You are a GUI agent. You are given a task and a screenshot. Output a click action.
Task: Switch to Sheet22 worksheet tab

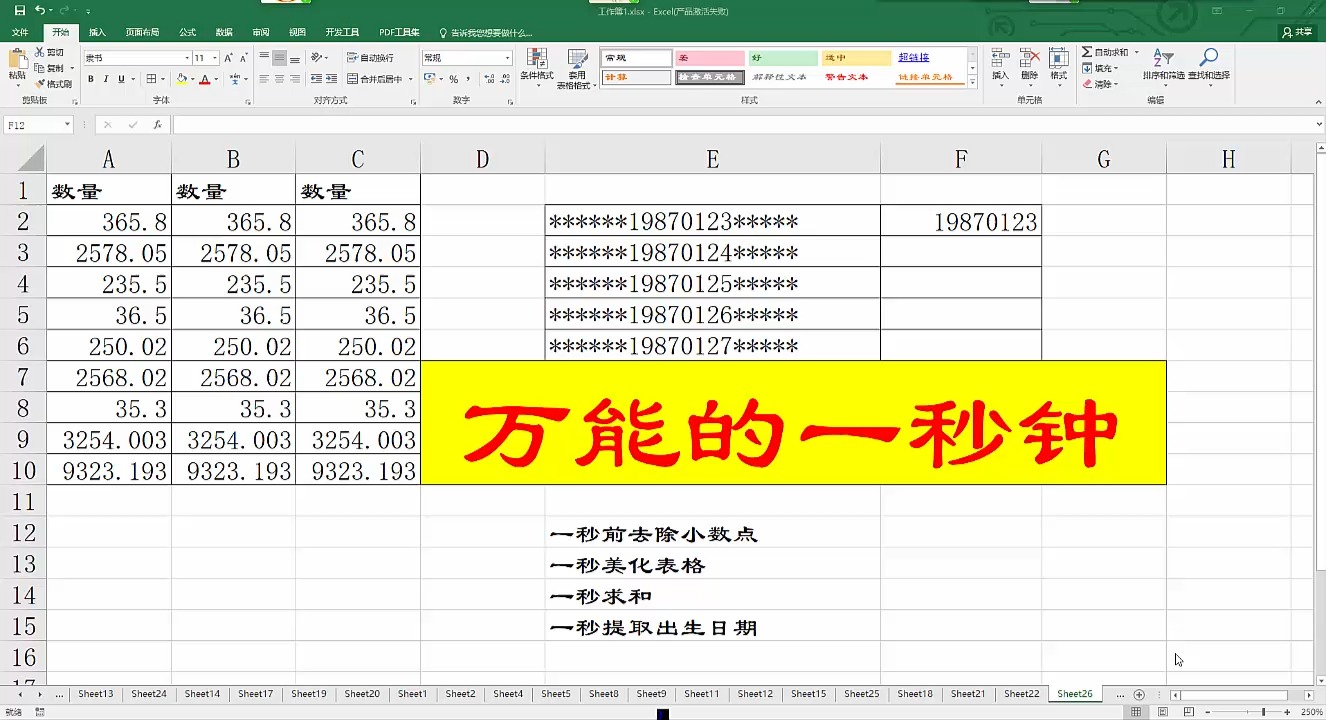point(1021,694)
